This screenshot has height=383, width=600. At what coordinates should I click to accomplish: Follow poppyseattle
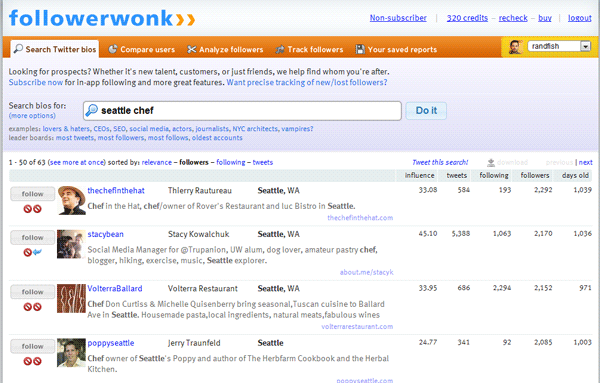[33, 346]
